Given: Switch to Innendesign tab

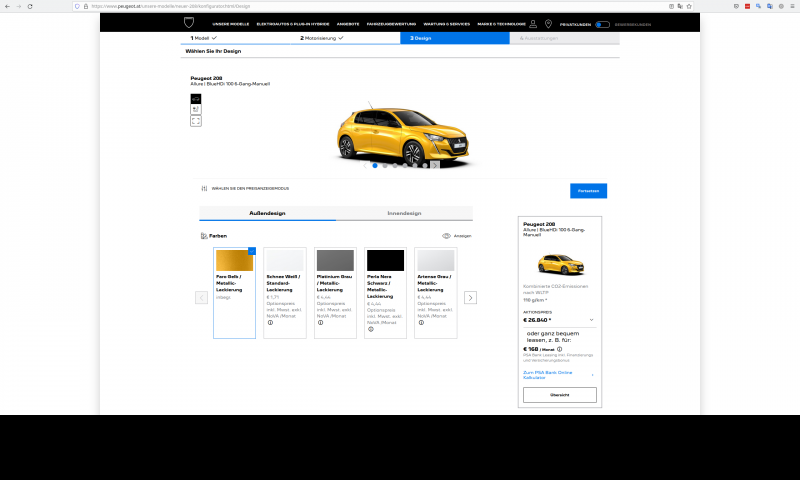Looking at the screenshot, I should pyautogui.click(x=404, y=213).
